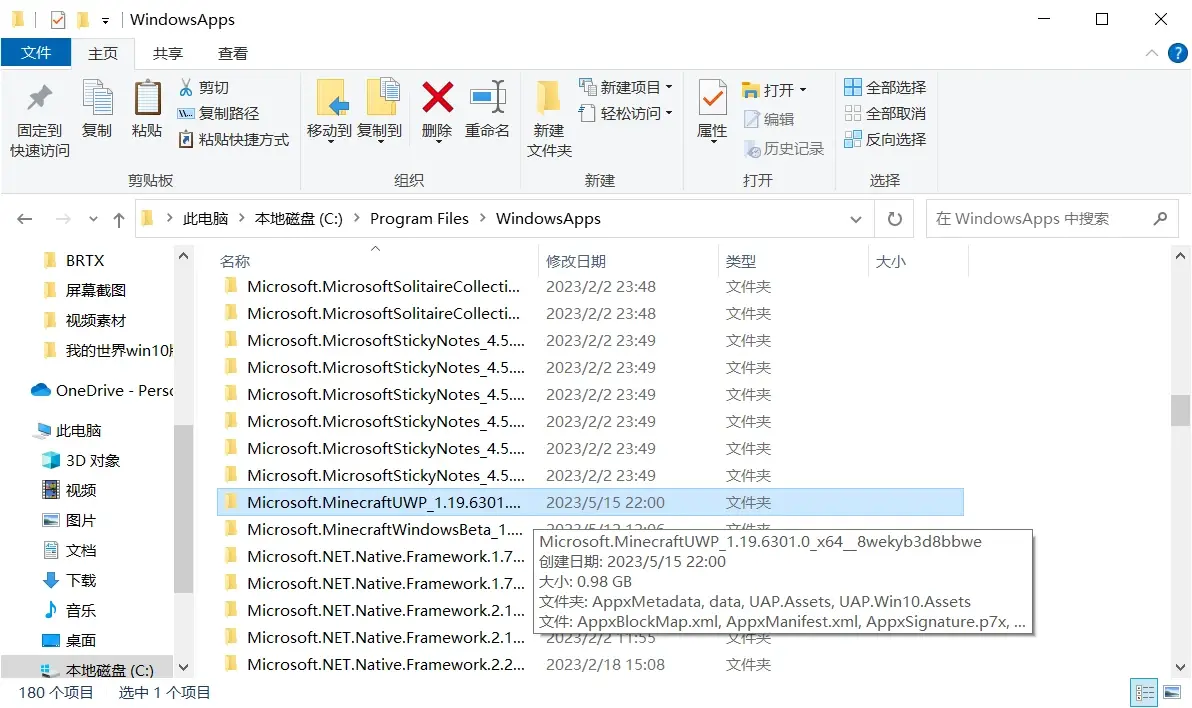Expand the address bar history dropdown
This screenshot has width=1192, height=708.
click(x=855, y=219)
